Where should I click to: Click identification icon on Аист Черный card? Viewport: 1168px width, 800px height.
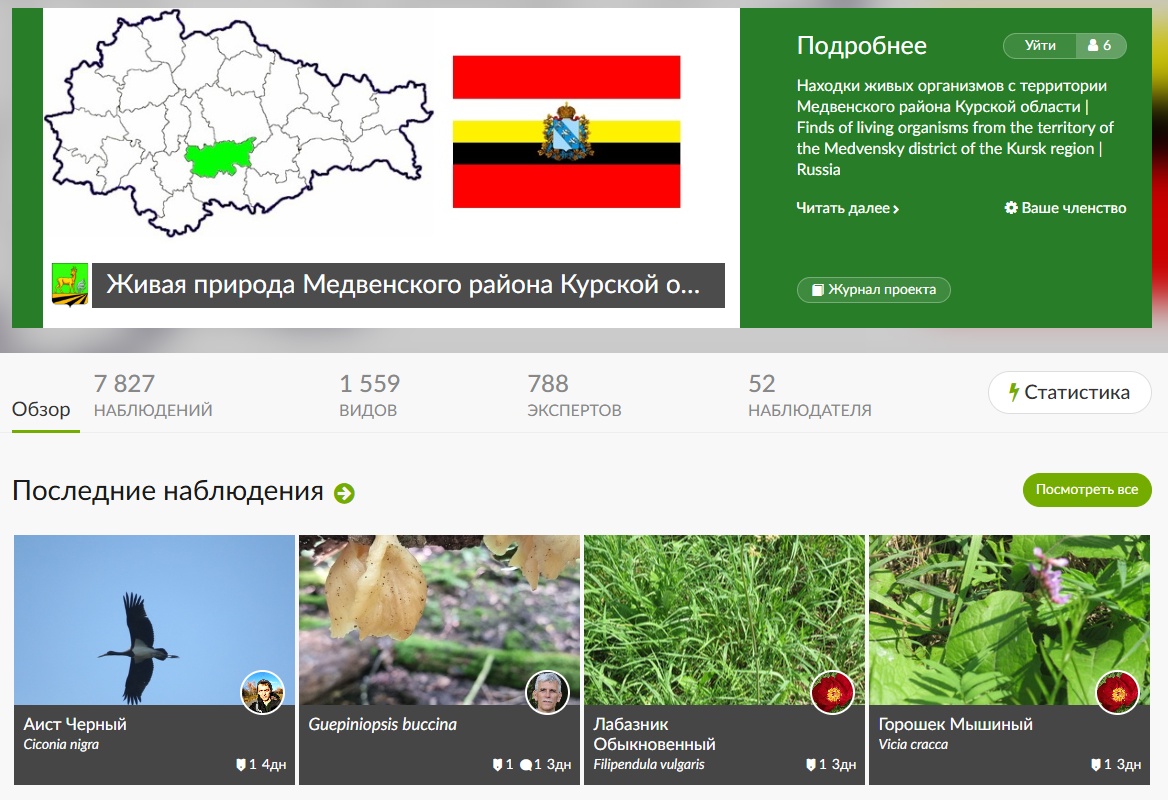[240, 765]
